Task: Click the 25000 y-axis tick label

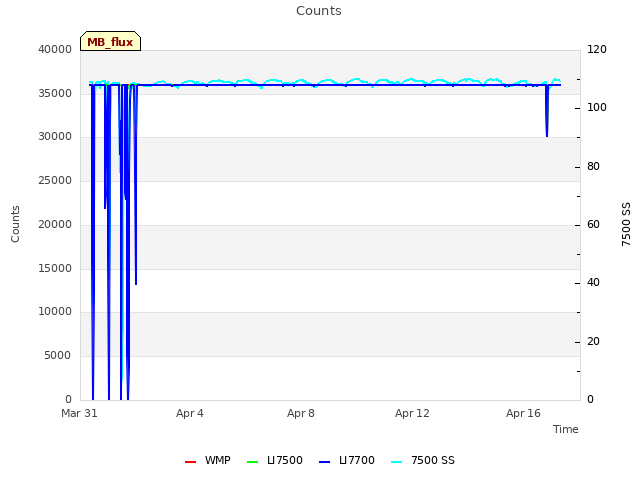Action: point(55,180)
